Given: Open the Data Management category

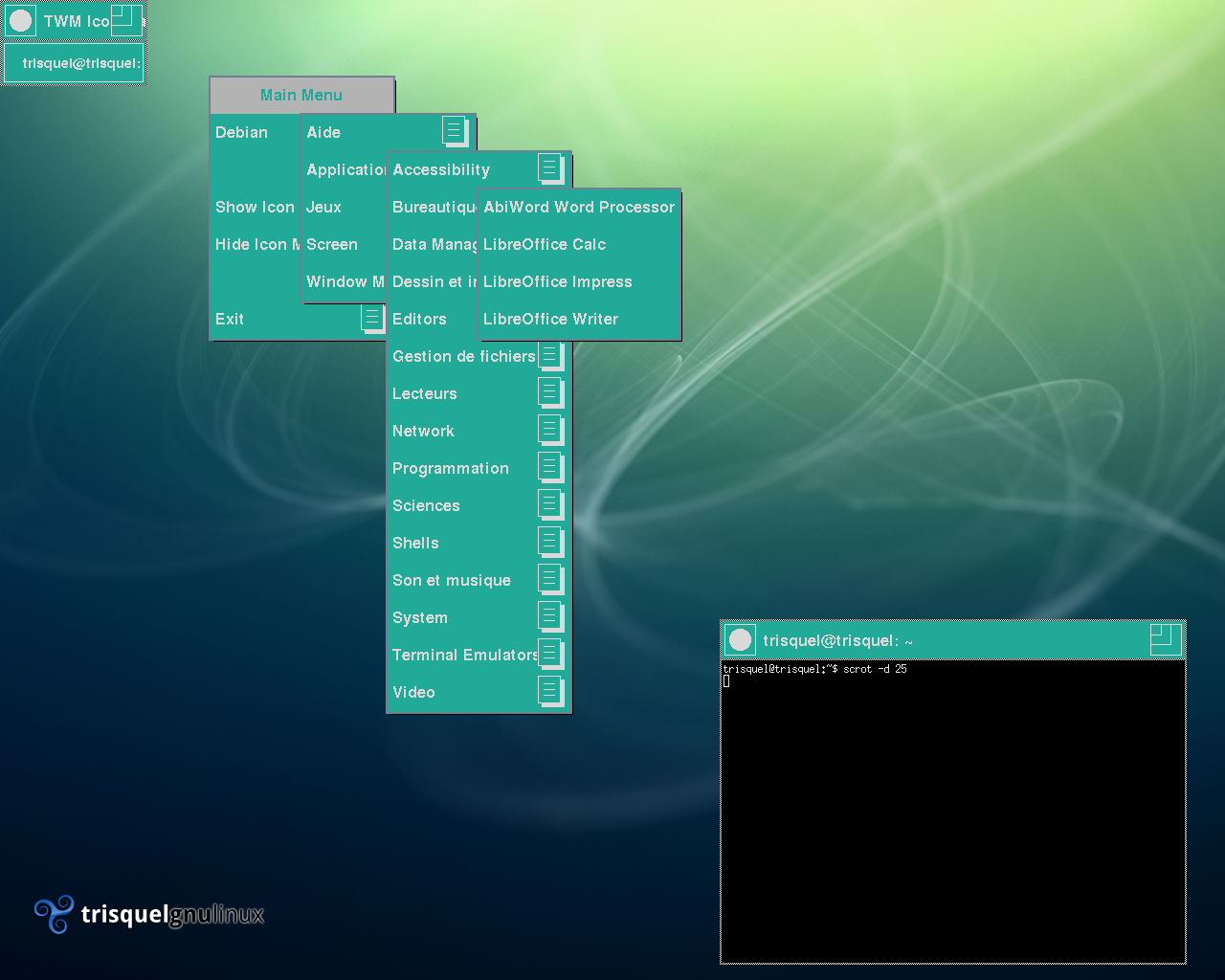Looking at the screenshot, I should coord(434,244).
